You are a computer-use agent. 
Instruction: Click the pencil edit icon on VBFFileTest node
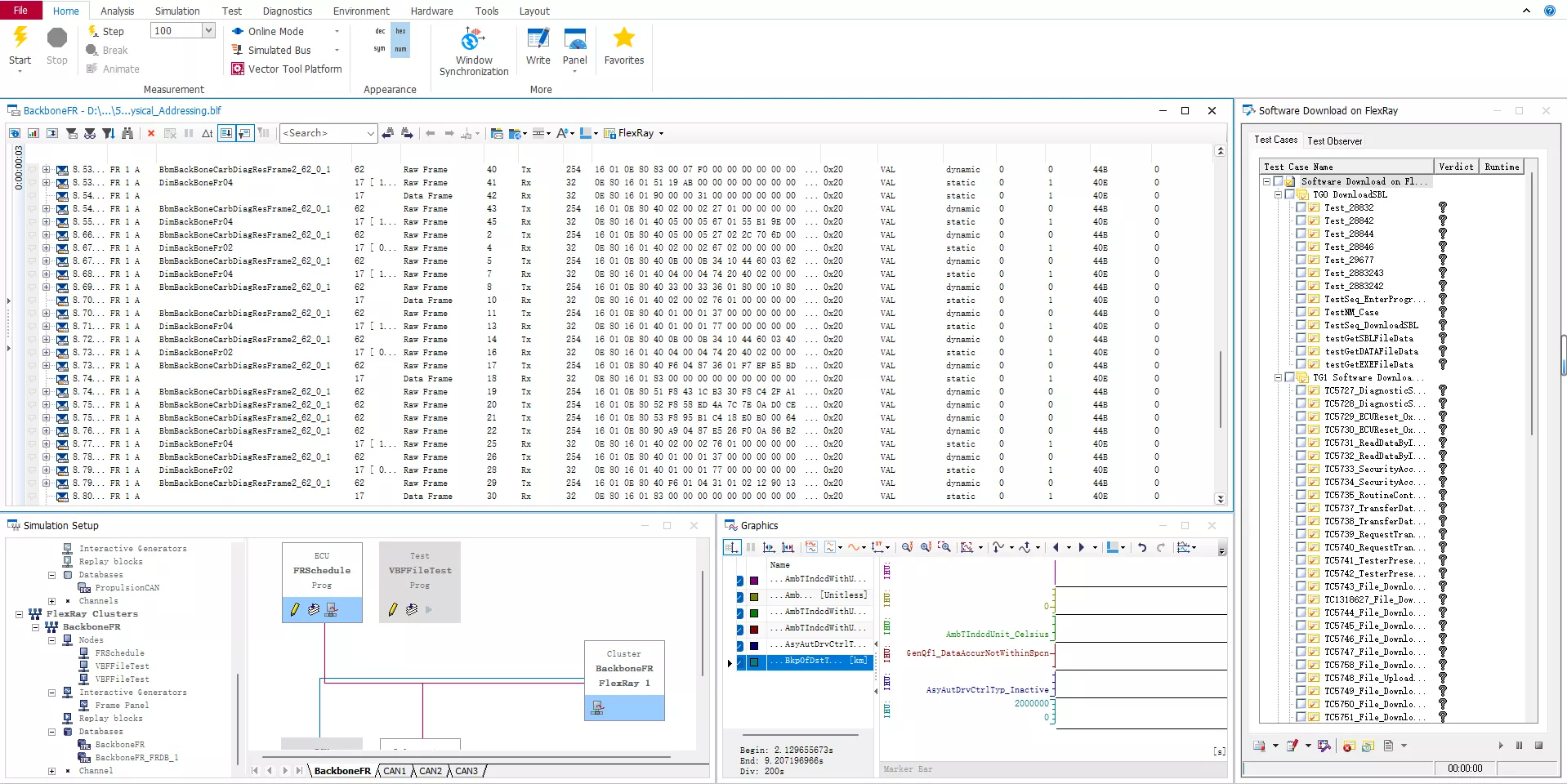click(393, 609)
